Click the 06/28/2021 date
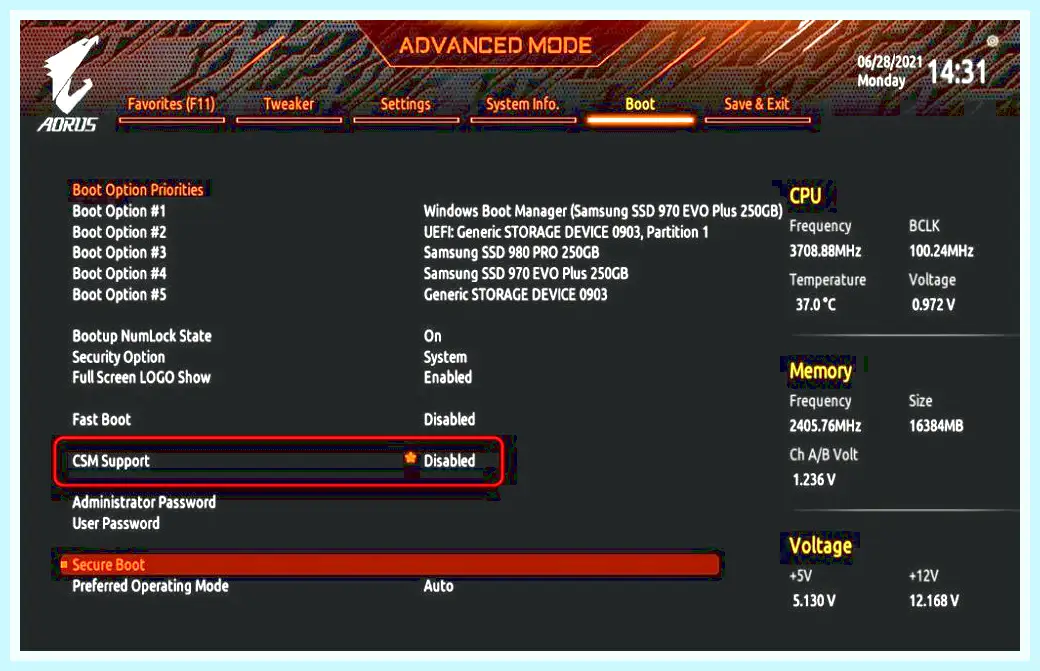 889,62
